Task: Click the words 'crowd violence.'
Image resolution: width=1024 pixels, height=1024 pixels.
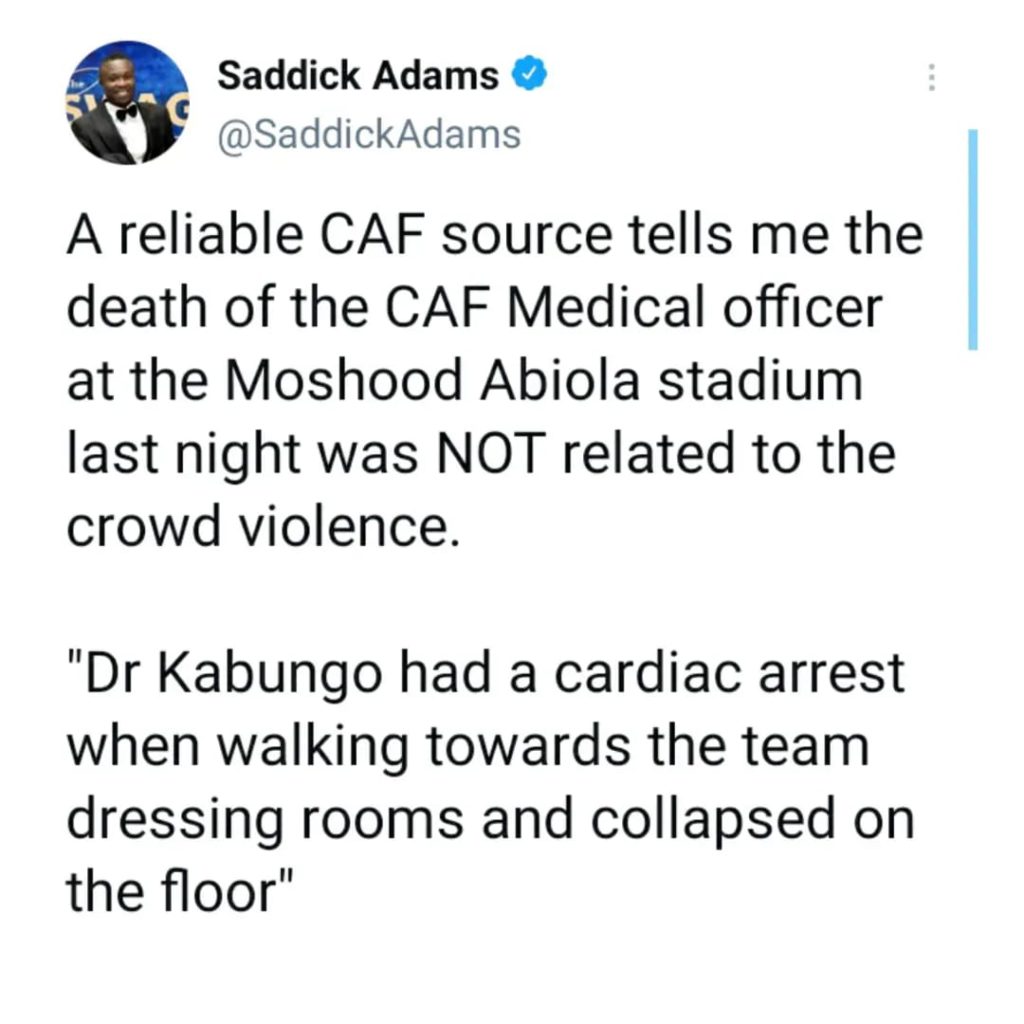Action: [263, 527]
